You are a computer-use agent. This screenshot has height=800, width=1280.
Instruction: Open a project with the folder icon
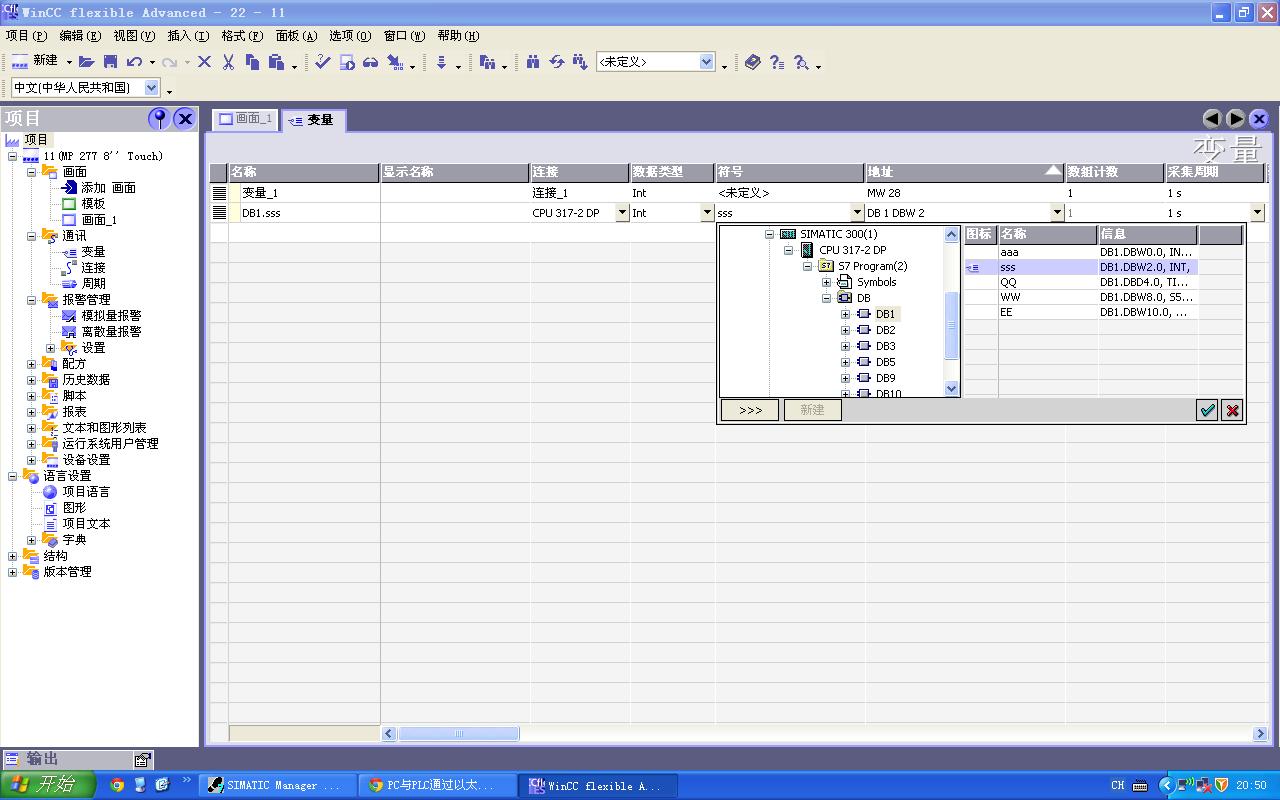(x=87, y=62)
